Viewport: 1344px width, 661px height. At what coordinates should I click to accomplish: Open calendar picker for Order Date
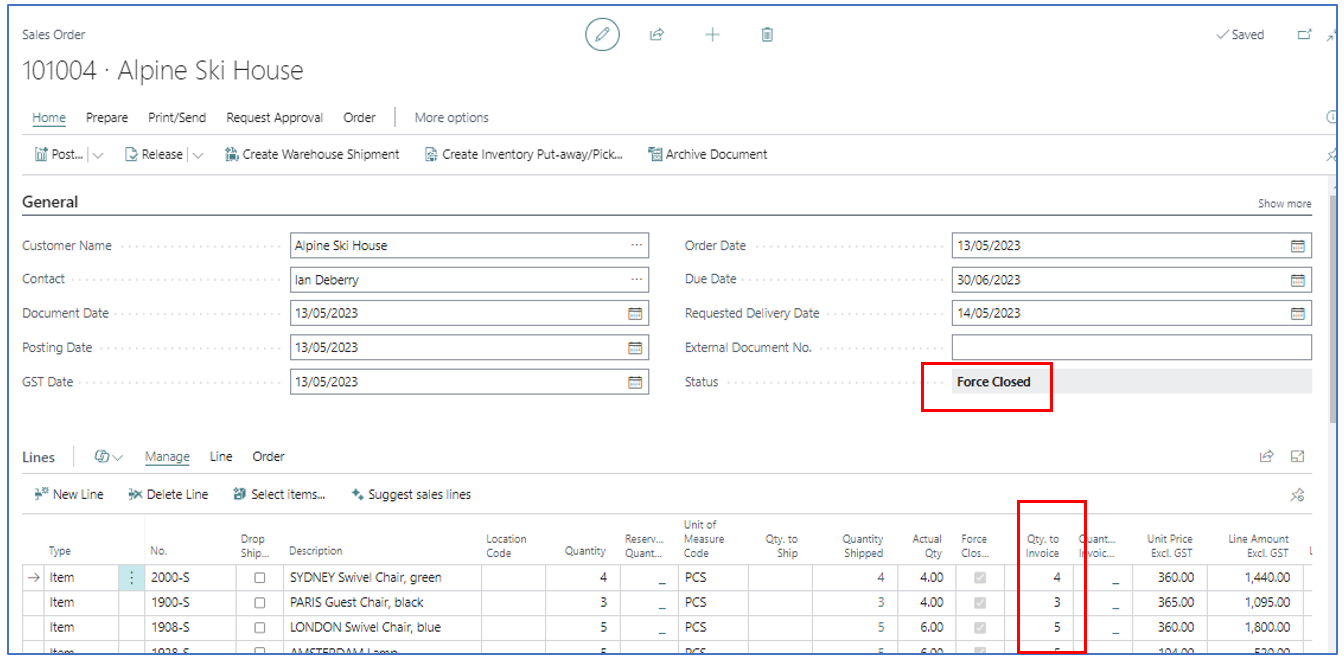tap(1297, 246)
